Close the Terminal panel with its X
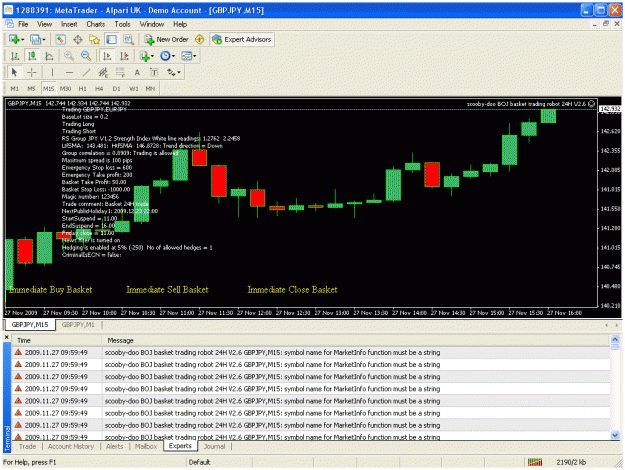The image size is (625, 470). (6, 337)
